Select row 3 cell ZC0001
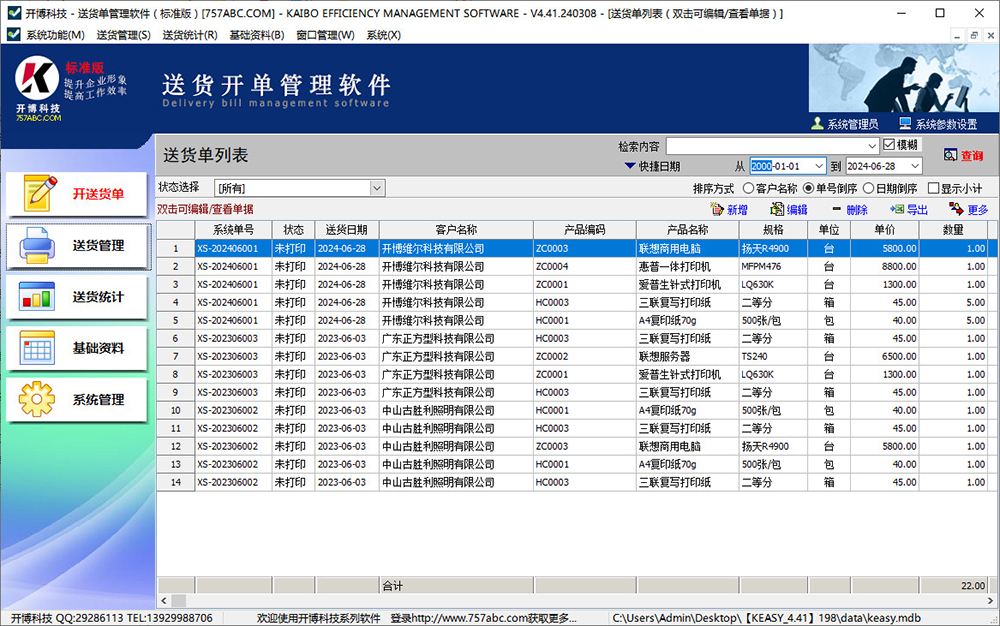1000x626 pixels. pos(584,284)
